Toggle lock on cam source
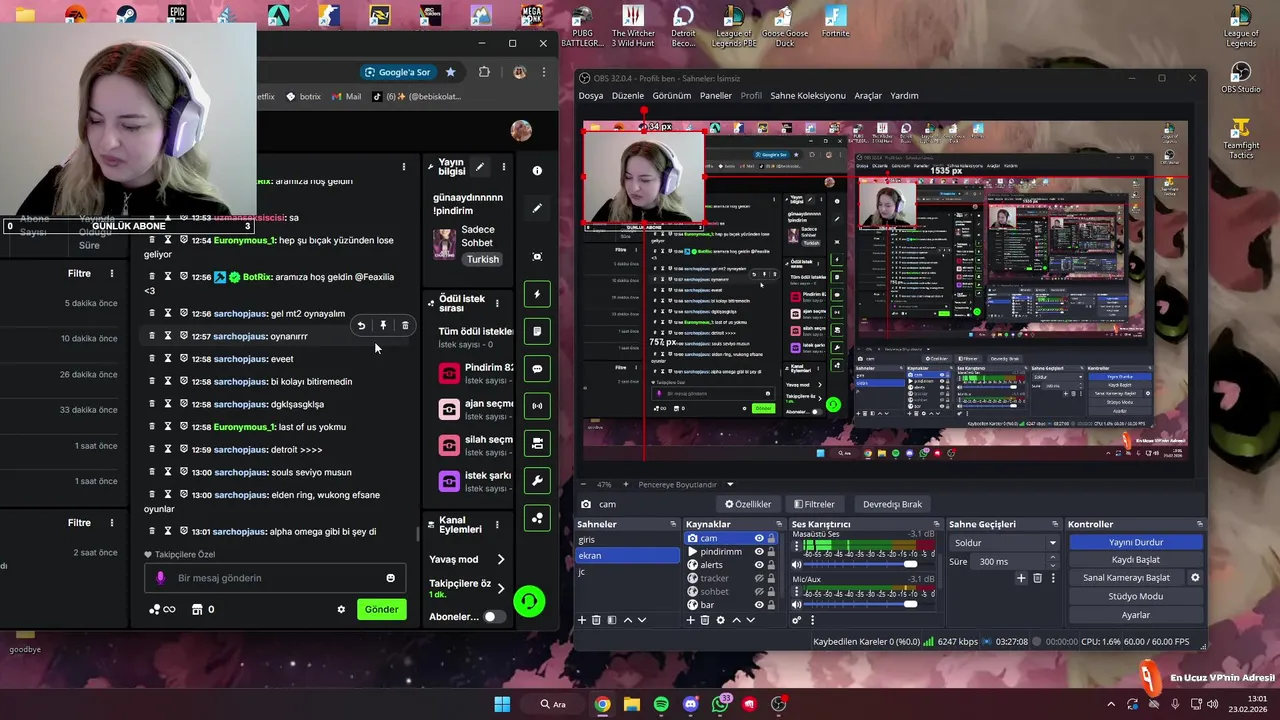The image size is (1280, 720). point(771,538)
